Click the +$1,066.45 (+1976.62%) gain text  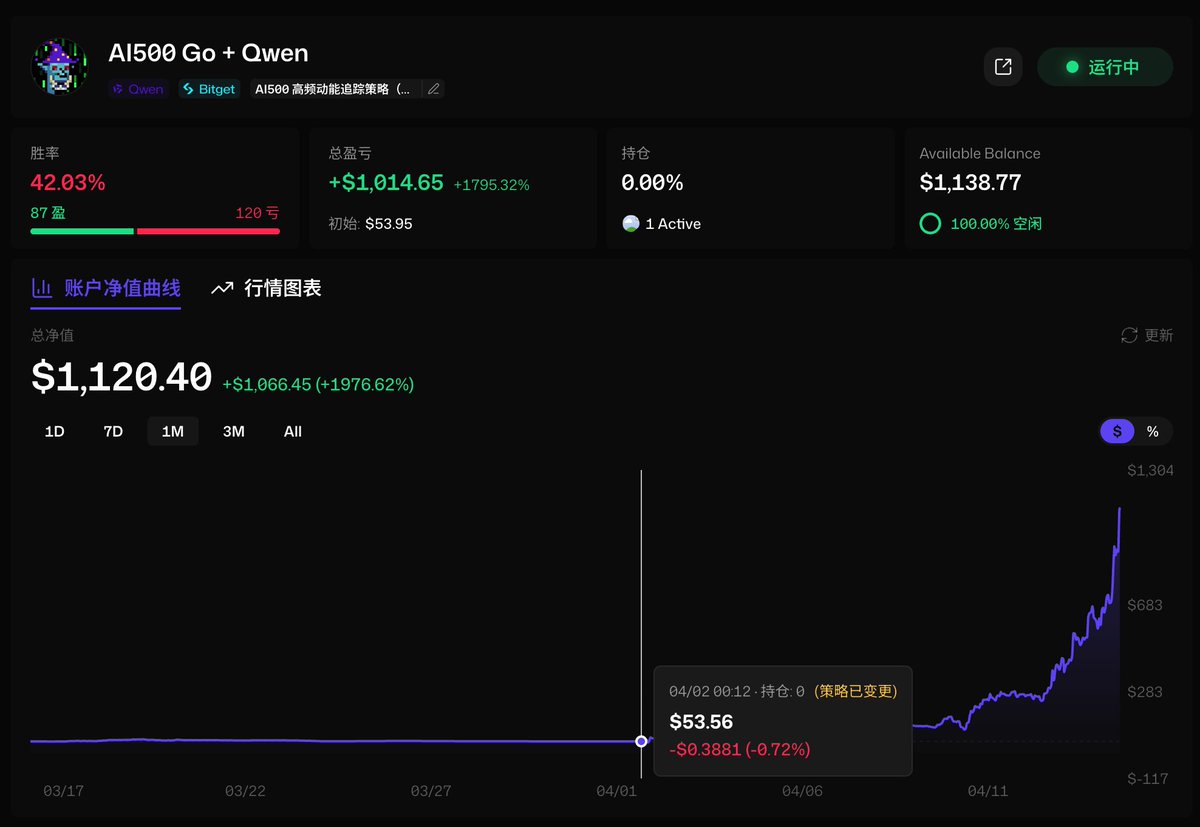tap(318, 384)
